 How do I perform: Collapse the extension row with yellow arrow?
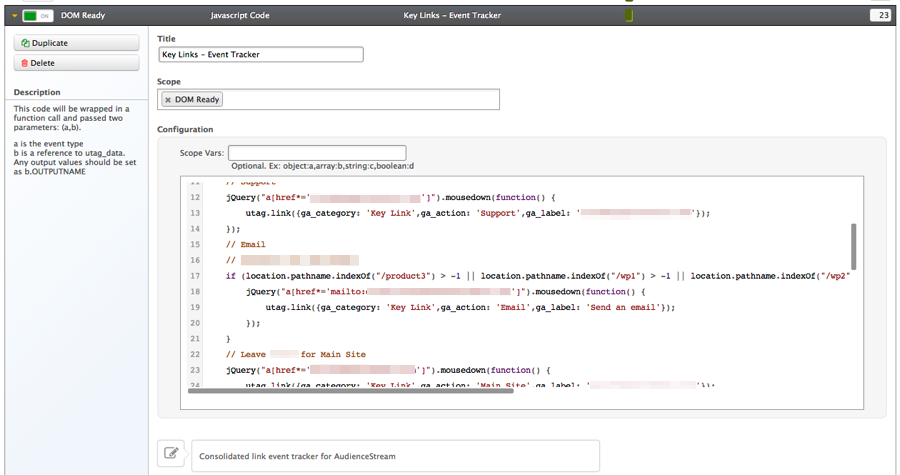[14, 16]
